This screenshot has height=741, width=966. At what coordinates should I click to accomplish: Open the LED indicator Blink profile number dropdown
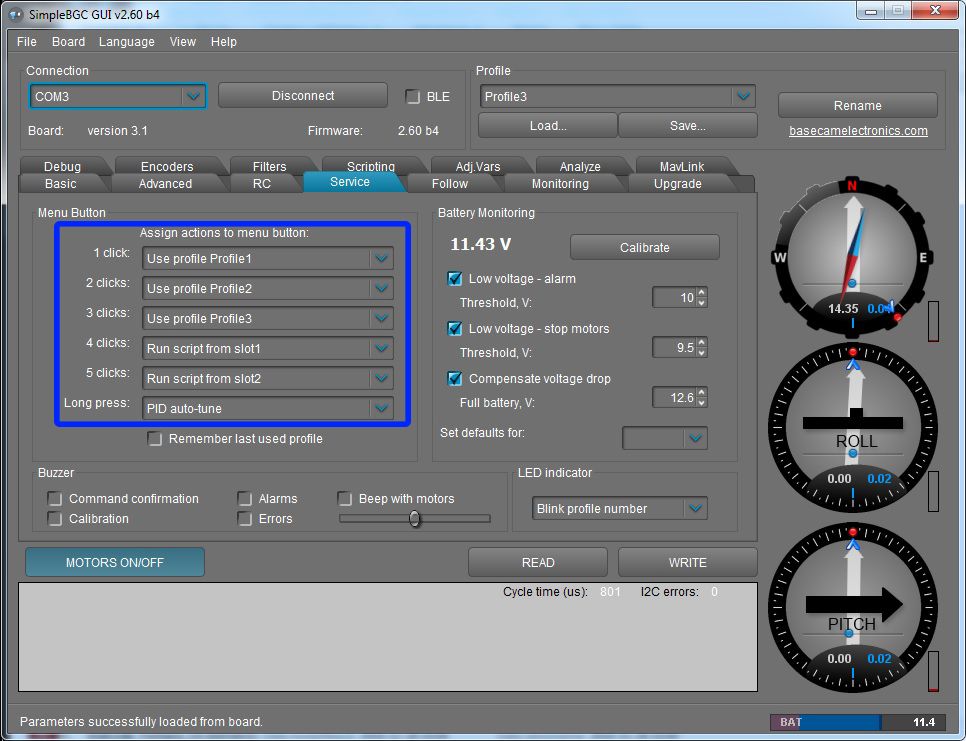(x=619, y=508)
